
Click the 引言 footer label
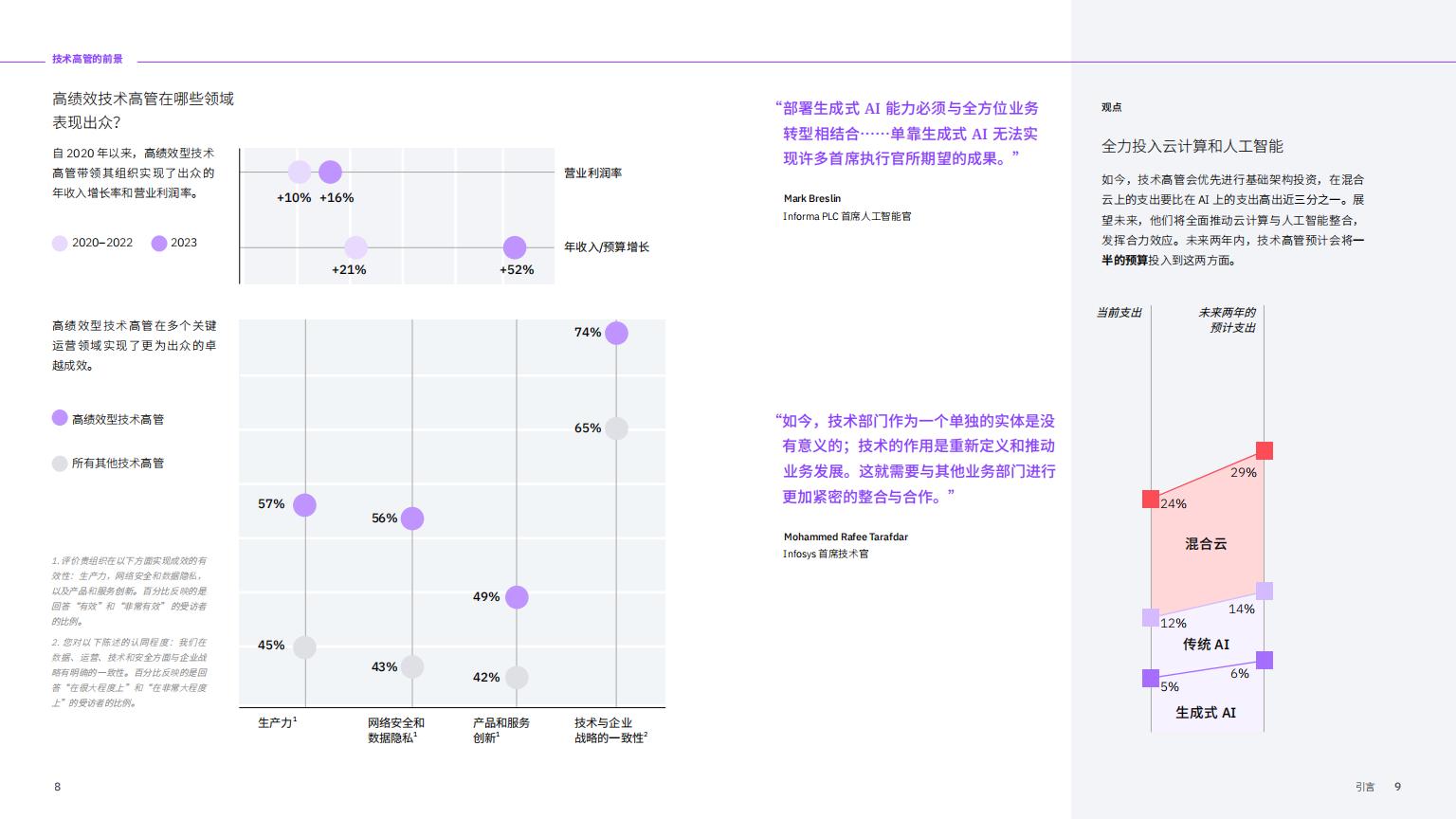click(1365, 787)
